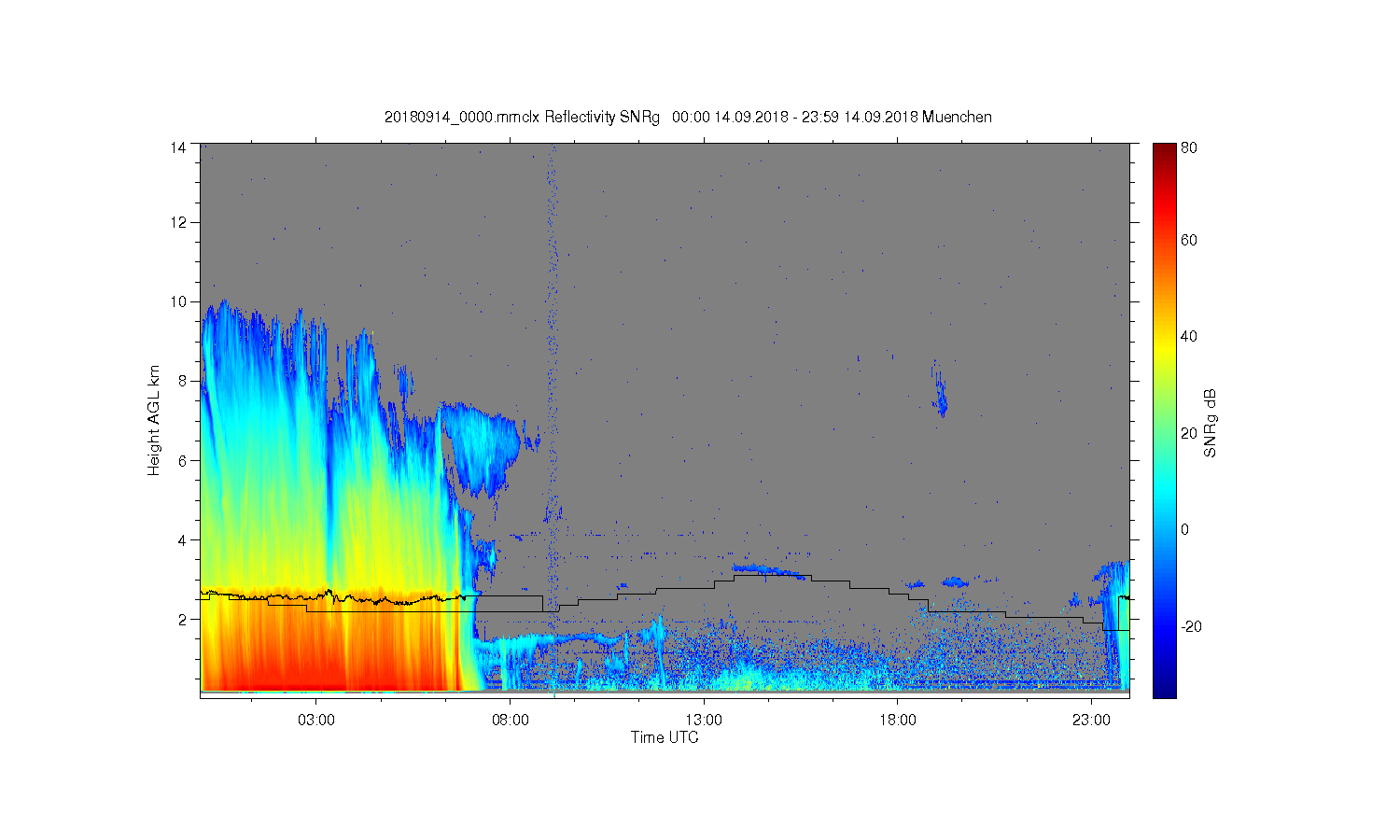Click the colorbar value 80
Screen dimensions: 1400x840
1189,147
